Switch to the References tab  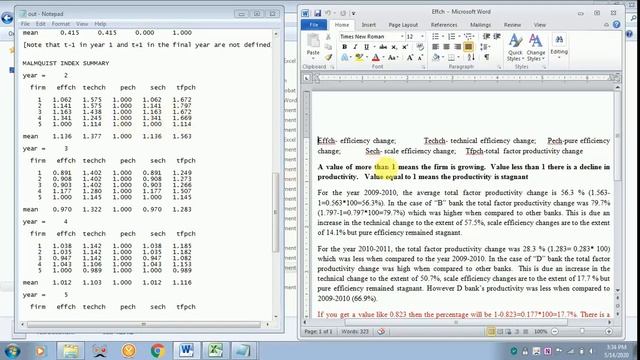pos(444,25)
